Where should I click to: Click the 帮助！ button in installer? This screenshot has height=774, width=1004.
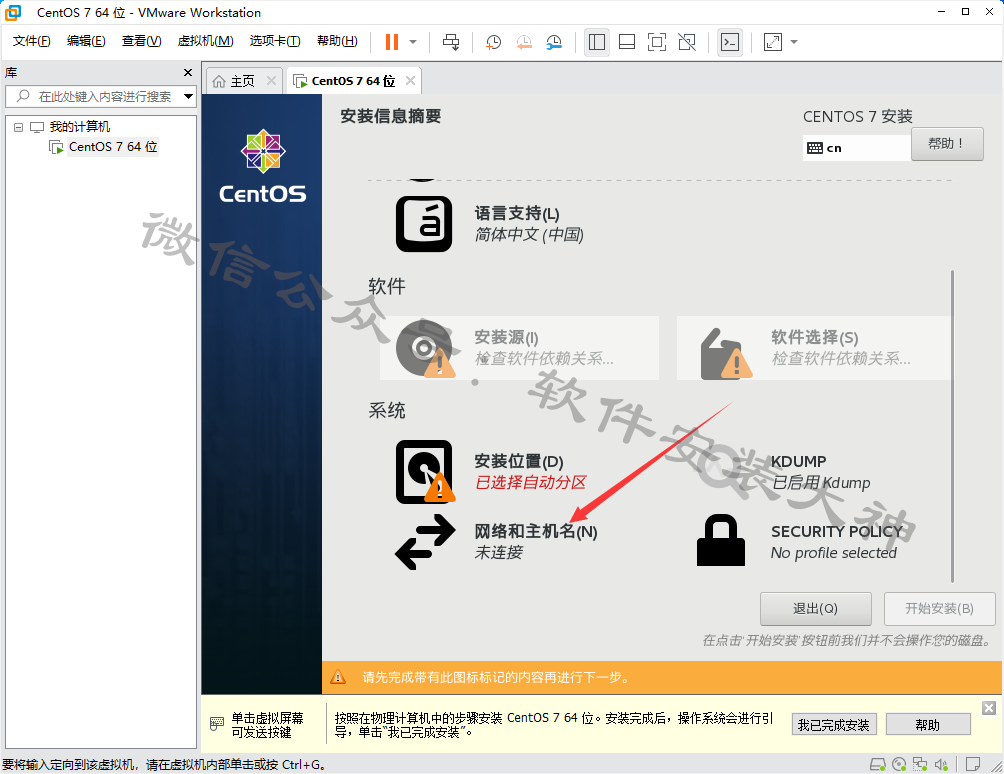pos(947,143)
